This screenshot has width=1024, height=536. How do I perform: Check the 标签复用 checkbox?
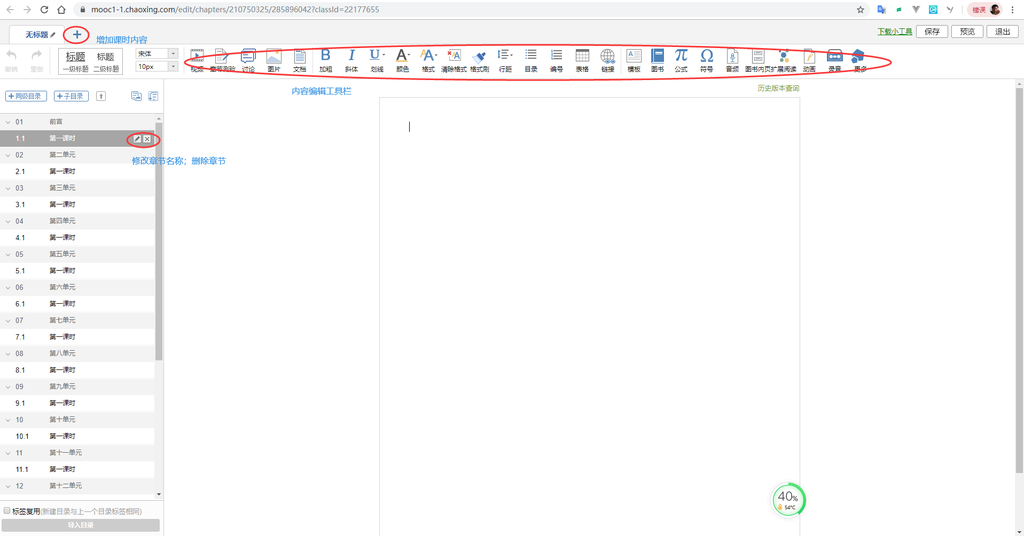pos(7,511)
